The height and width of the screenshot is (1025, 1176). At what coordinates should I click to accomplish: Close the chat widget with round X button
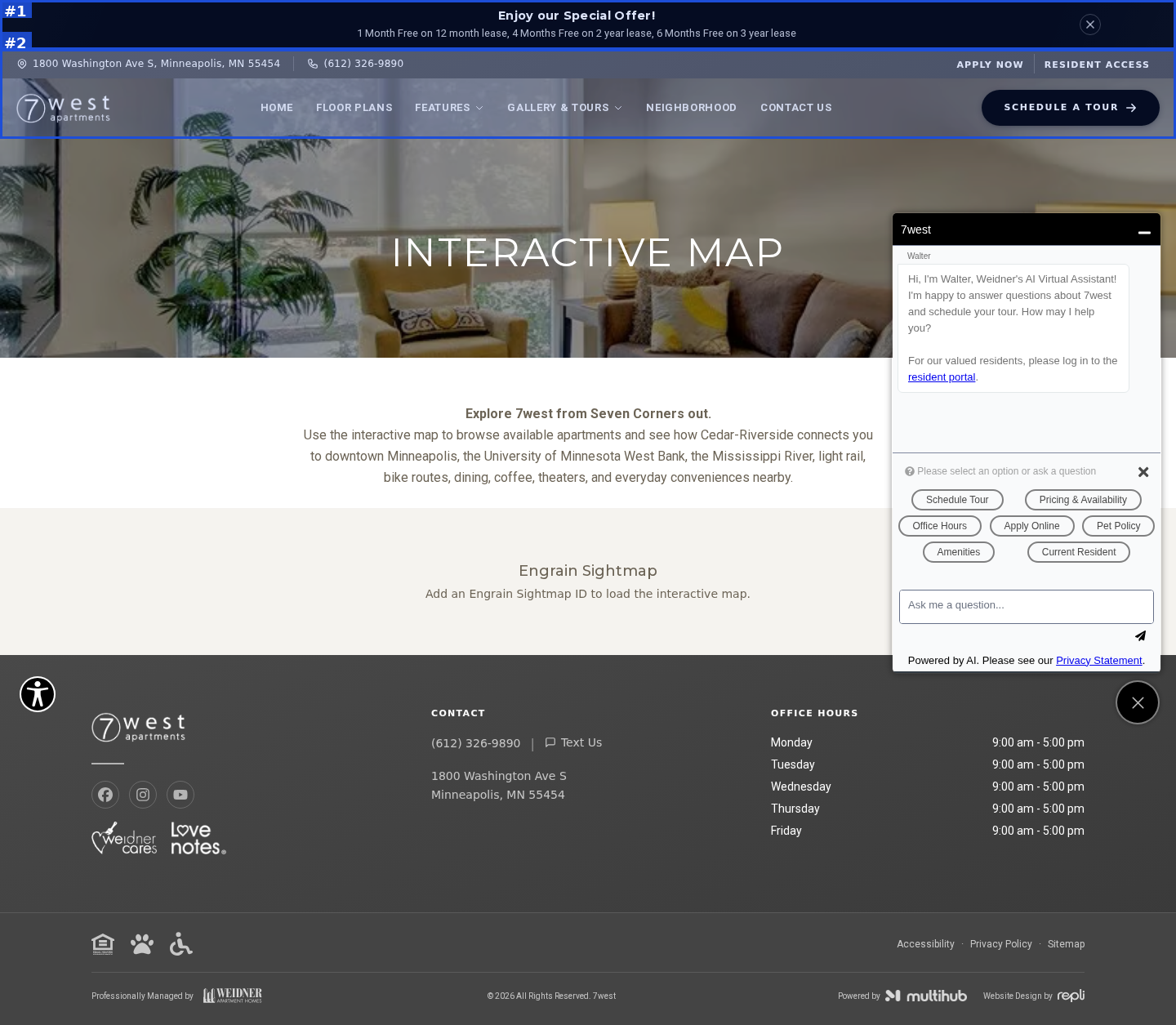[x=1138, y=702]
